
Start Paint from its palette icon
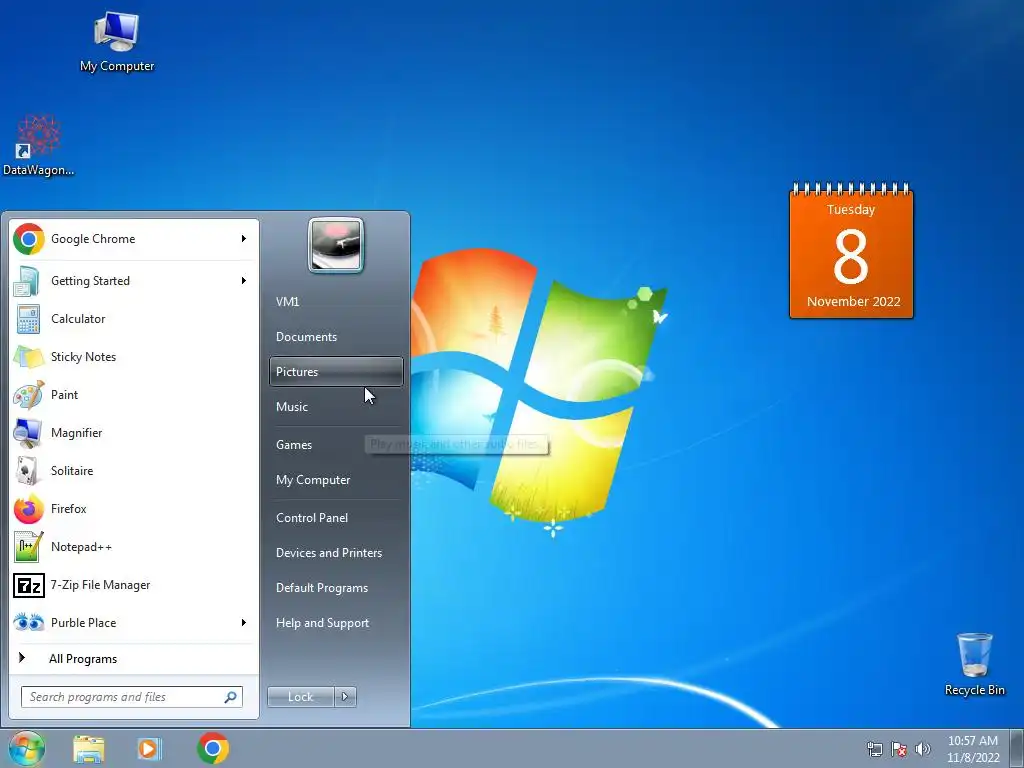28,394
